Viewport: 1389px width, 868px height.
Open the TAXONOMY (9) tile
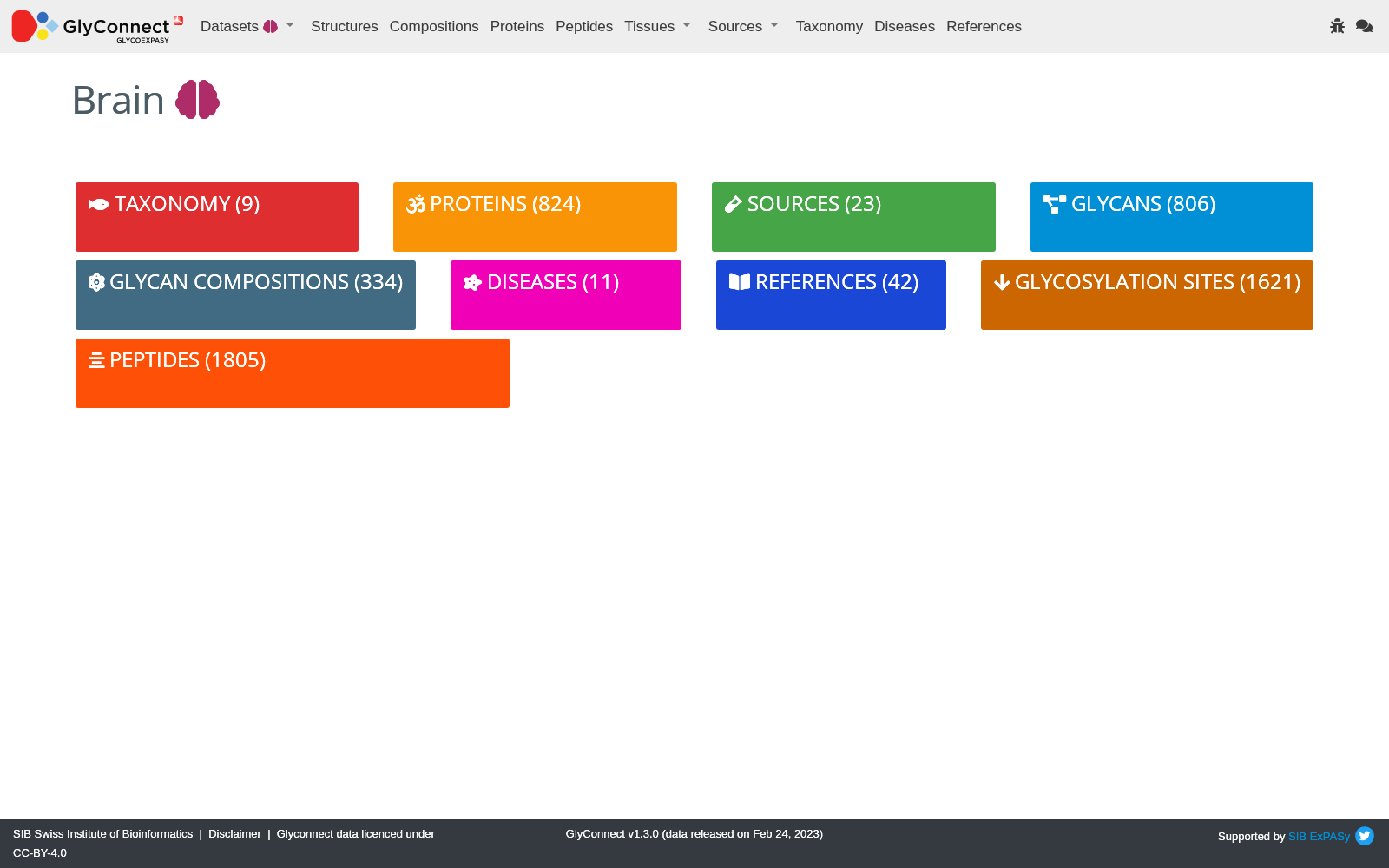tap(217, 217)
